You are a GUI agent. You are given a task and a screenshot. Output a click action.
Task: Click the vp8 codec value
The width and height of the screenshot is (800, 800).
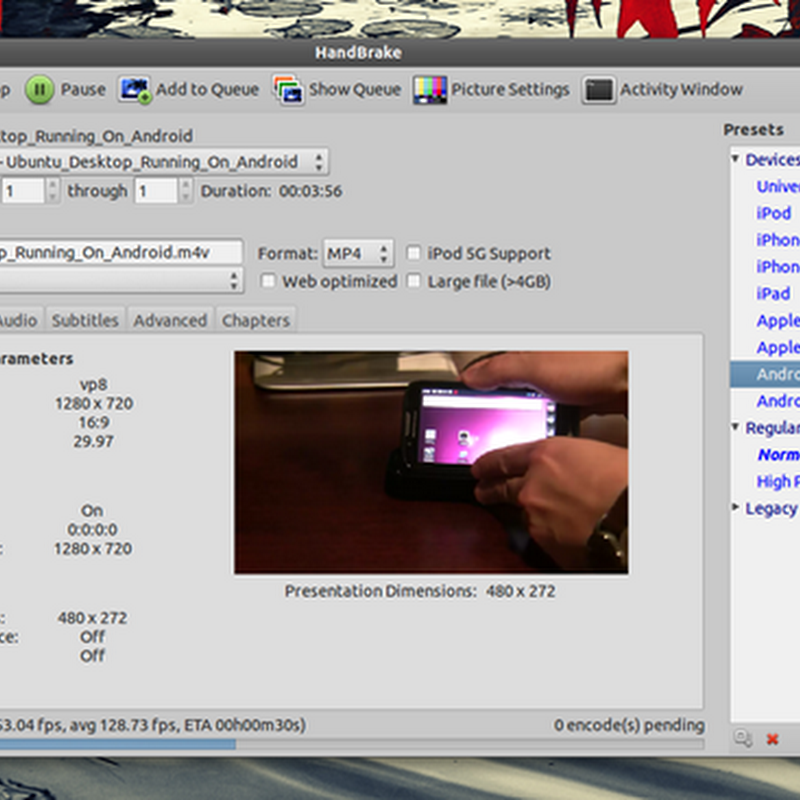(x=93, y=385)
